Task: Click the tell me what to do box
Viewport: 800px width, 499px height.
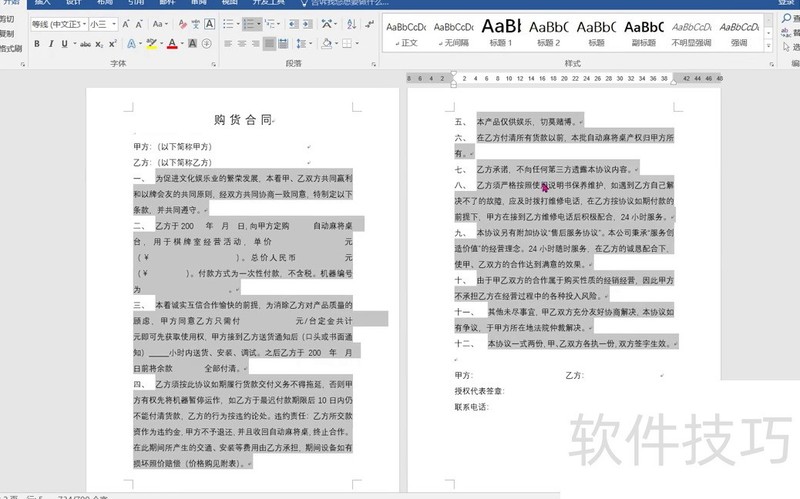Action: (x=344, y=3)
